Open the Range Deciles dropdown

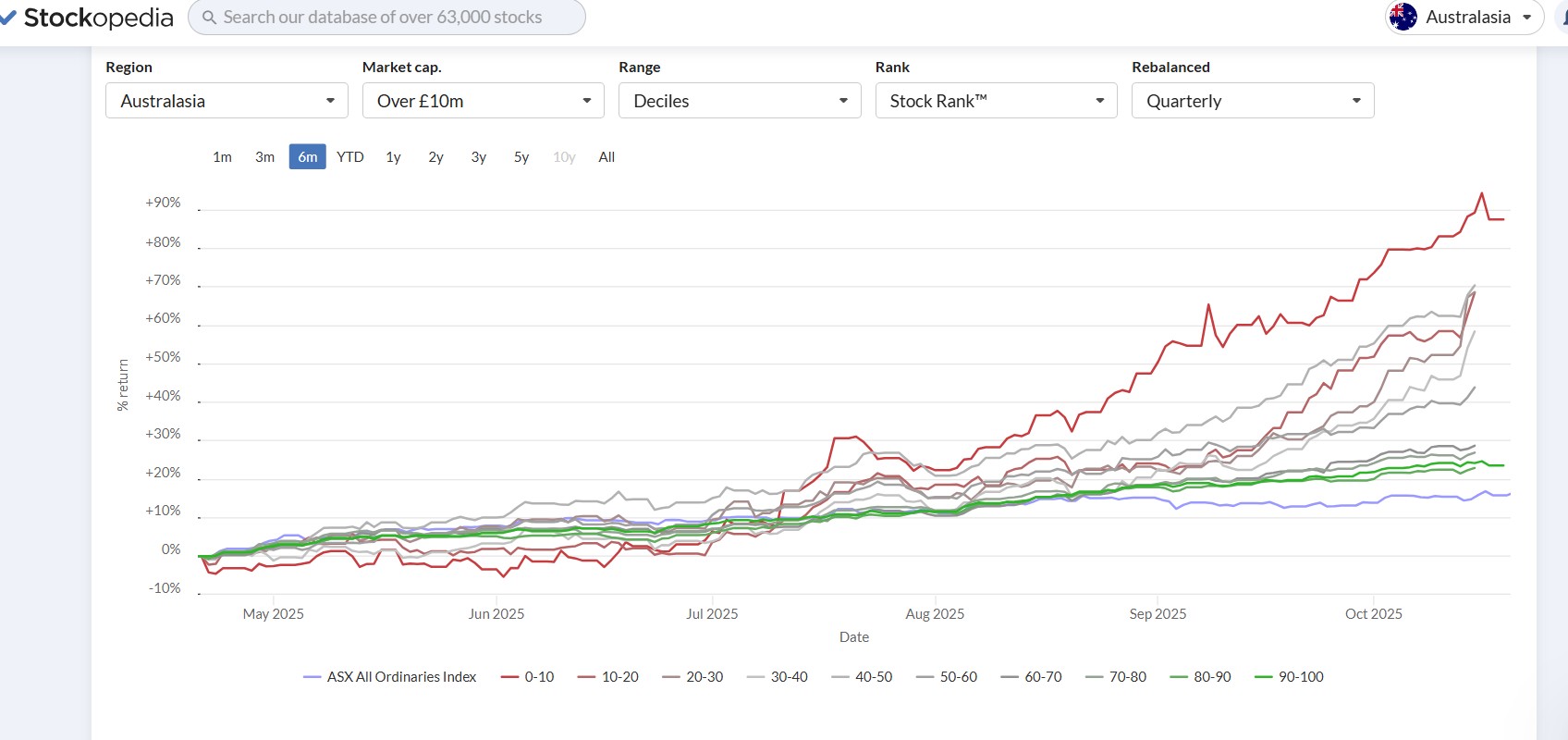[739, 101]
